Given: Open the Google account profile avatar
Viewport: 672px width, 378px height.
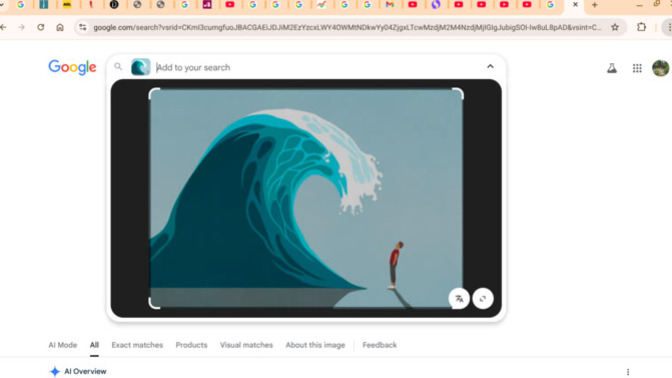Looking at the screenshot, I should pyautogui.click(x=661, y=68).
